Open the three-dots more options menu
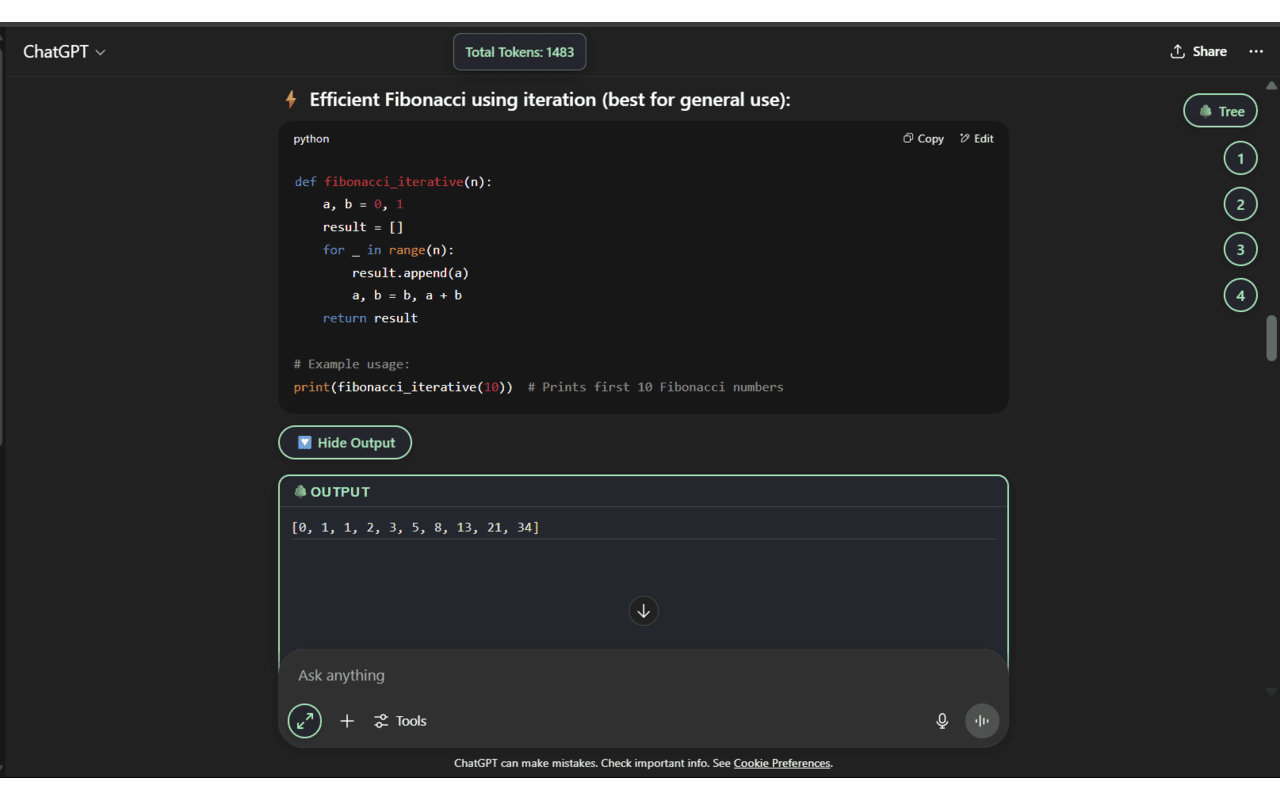This screenshot has height=800, width=1280. (x=1256, y=52)
